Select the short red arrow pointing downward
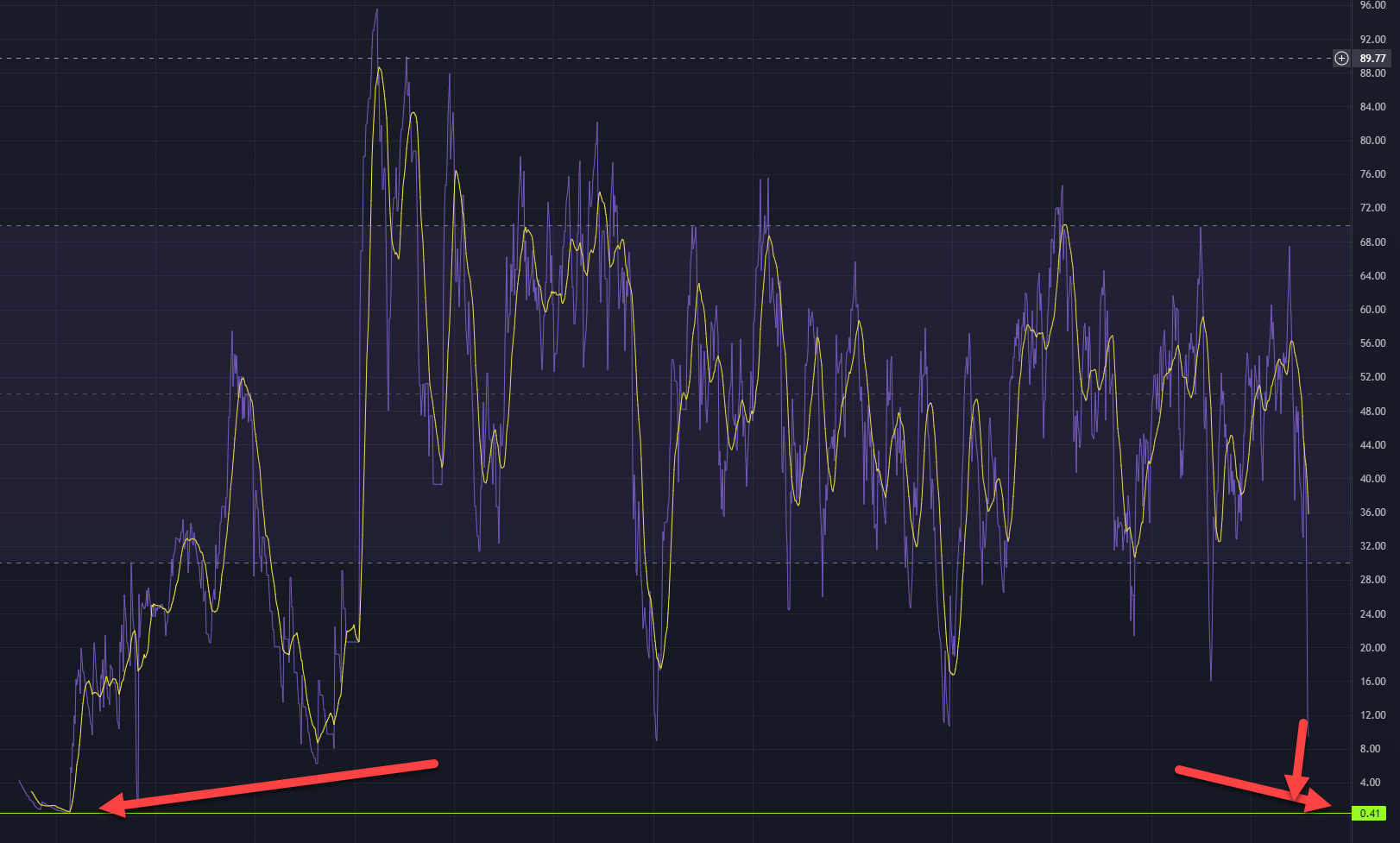 point(1299,759)
